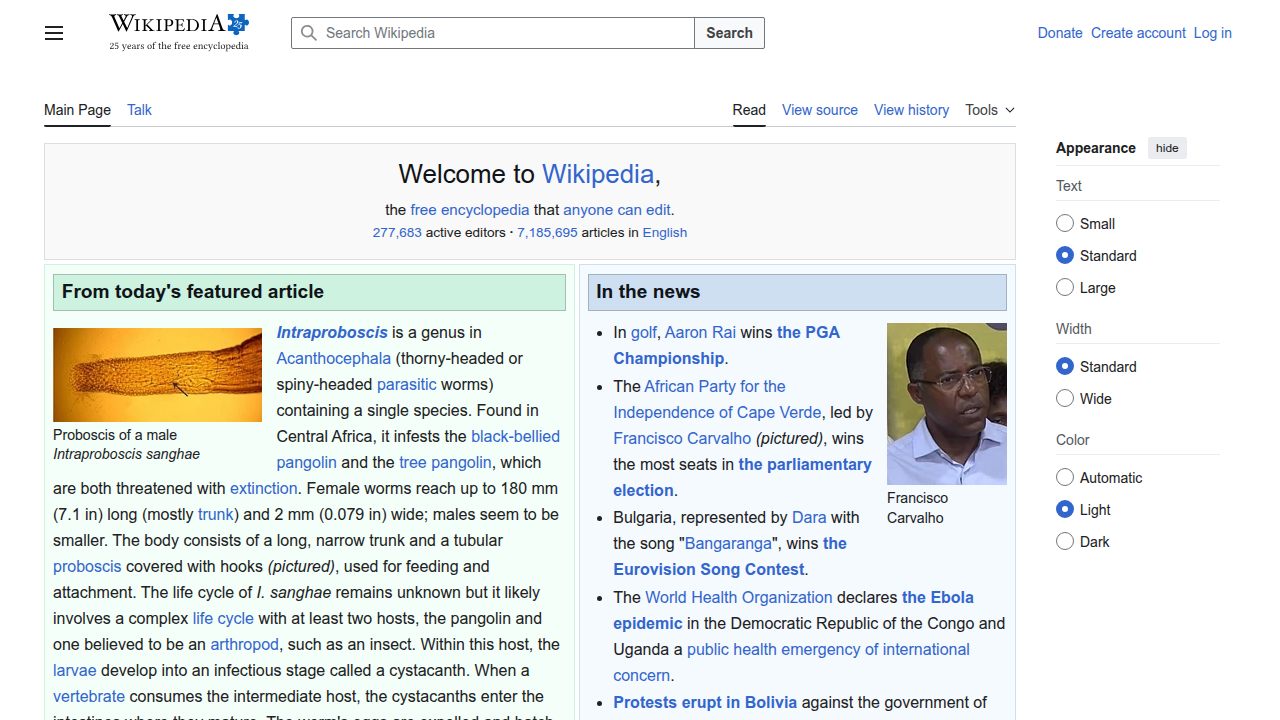This screenshot has width=1280, height=720.
Task: Select Large text size
Action: coord(1065,287)
